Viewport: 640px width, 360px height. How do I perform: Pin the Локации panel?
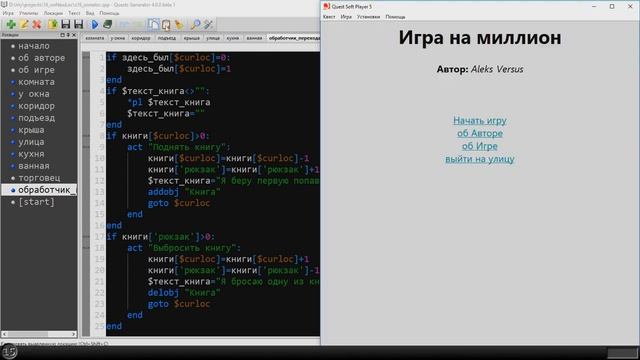pyautogui.click(x=68, y=35)
